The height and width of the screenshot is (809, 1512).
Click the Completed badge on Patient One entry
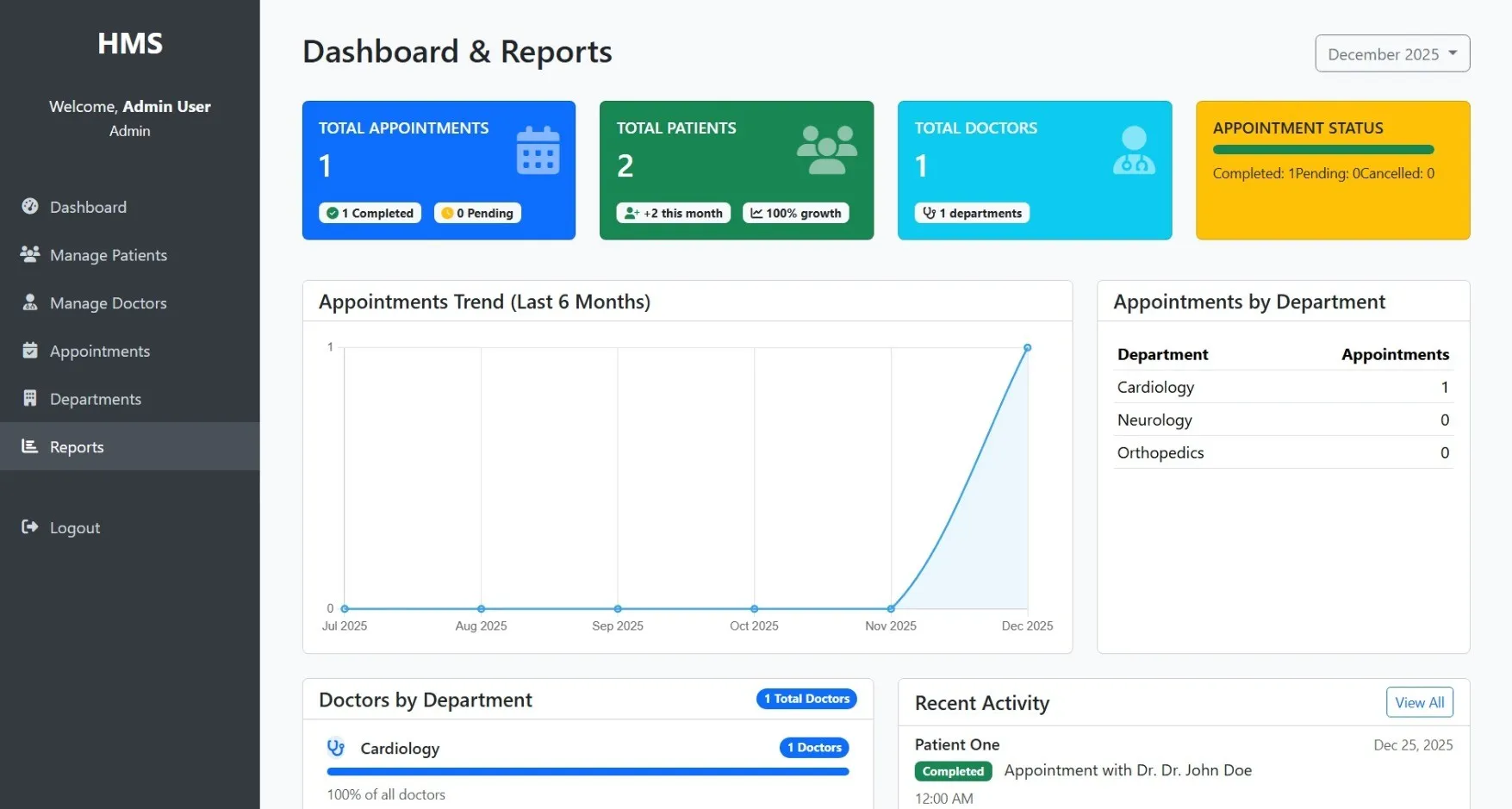pyautogui.click(x=953, y=771)
